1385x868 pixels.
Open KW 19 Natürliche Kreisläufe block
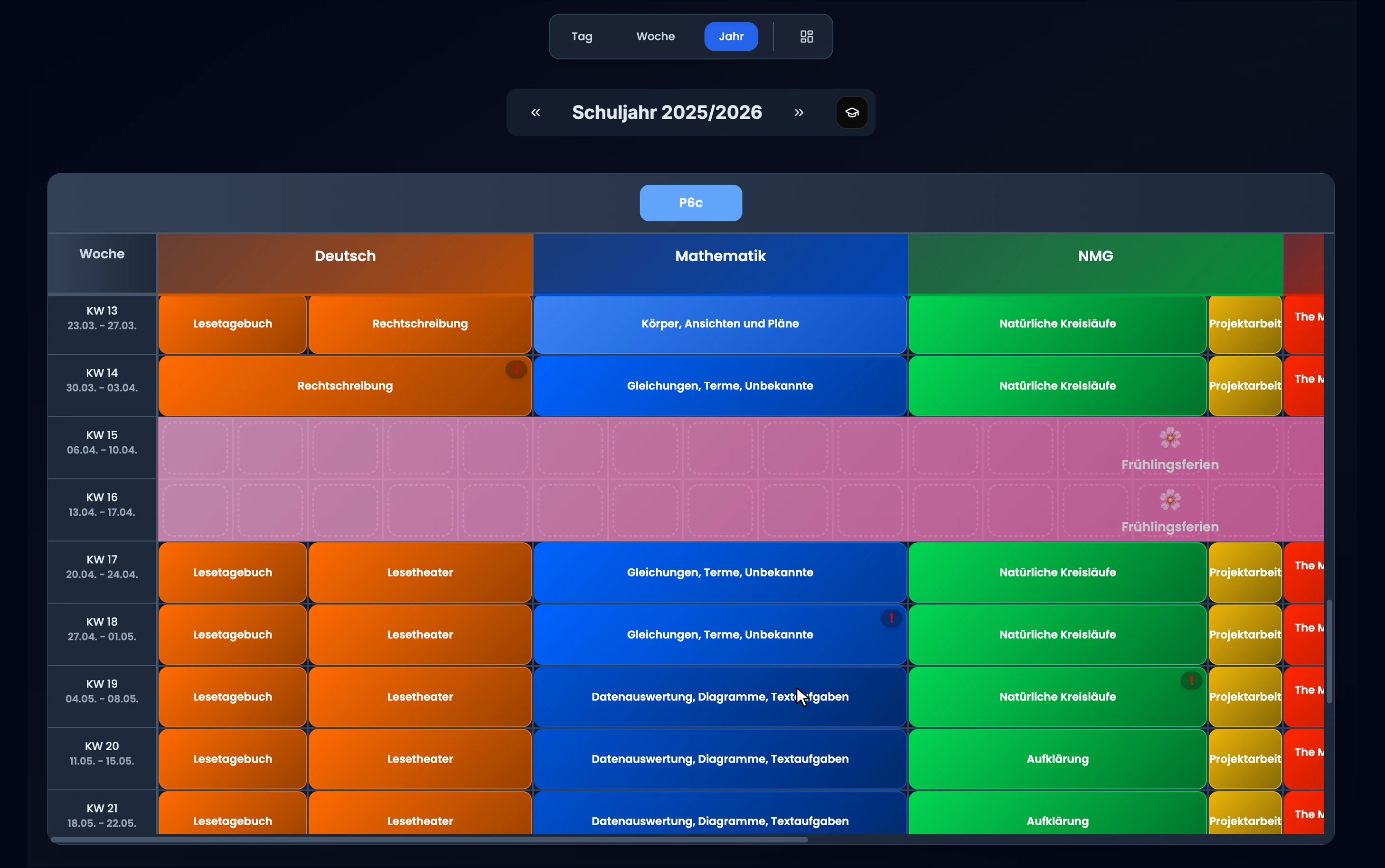pos(1057,697)
